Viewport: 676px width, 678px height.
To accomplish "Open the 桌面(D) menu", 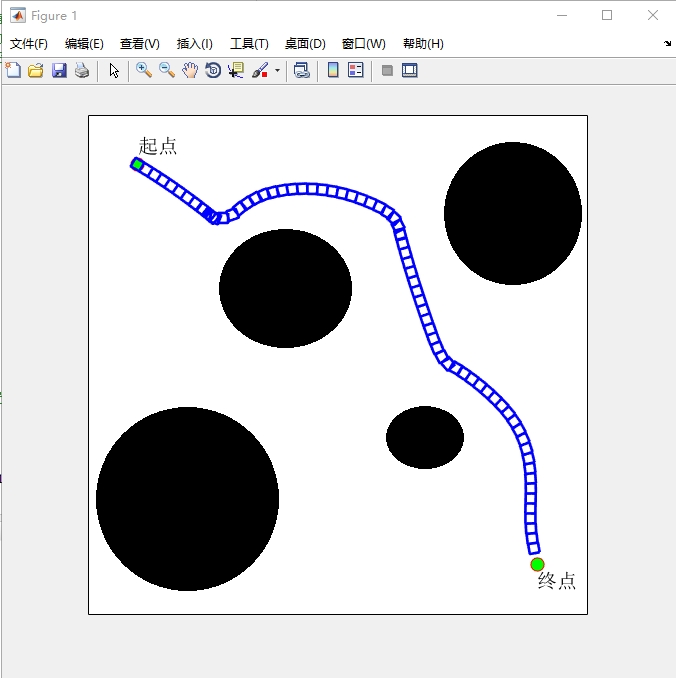I will (x=305, y=44).
